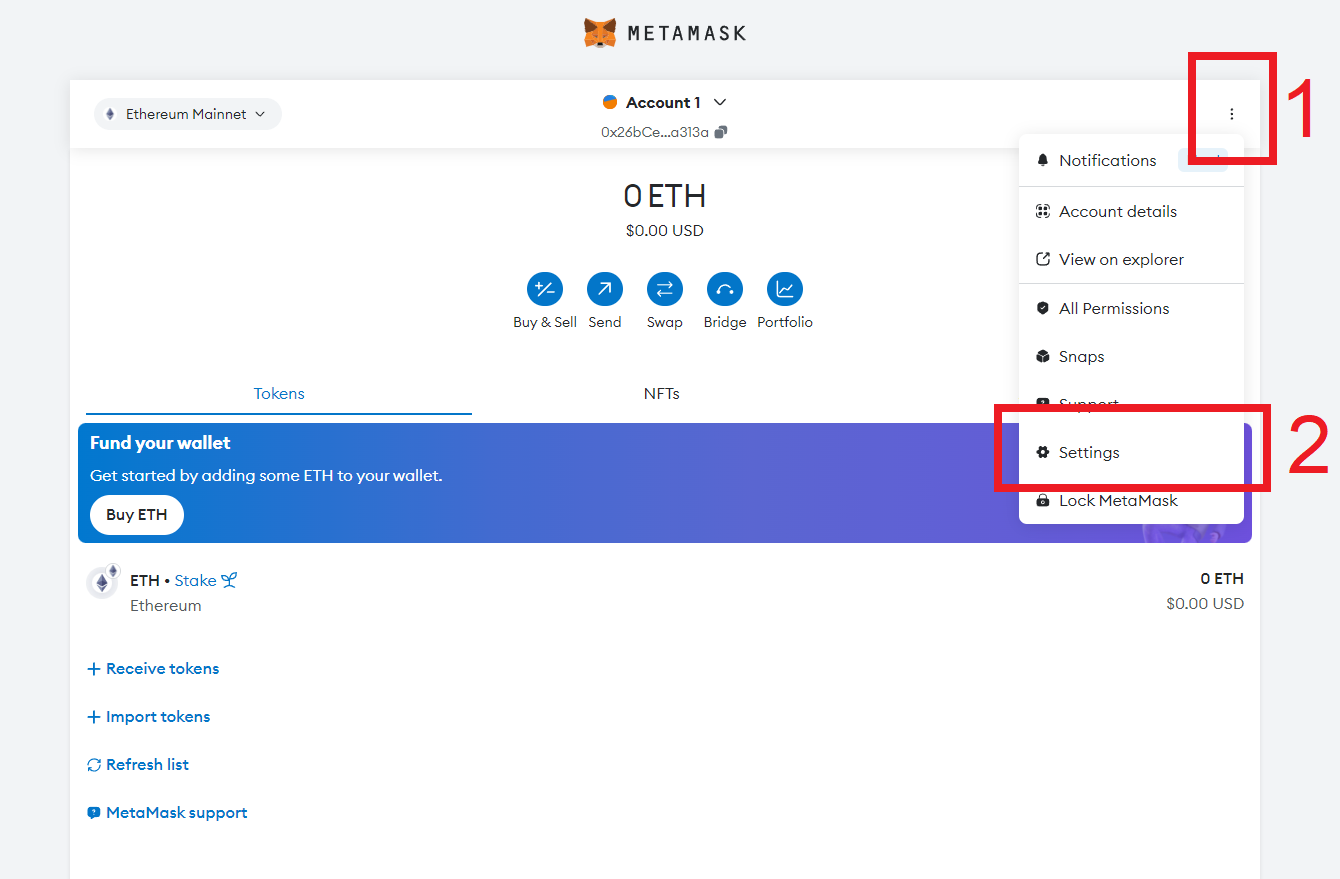Copy the account address via copy icon
Screen dimensions: 1340x879
[721, 132]
